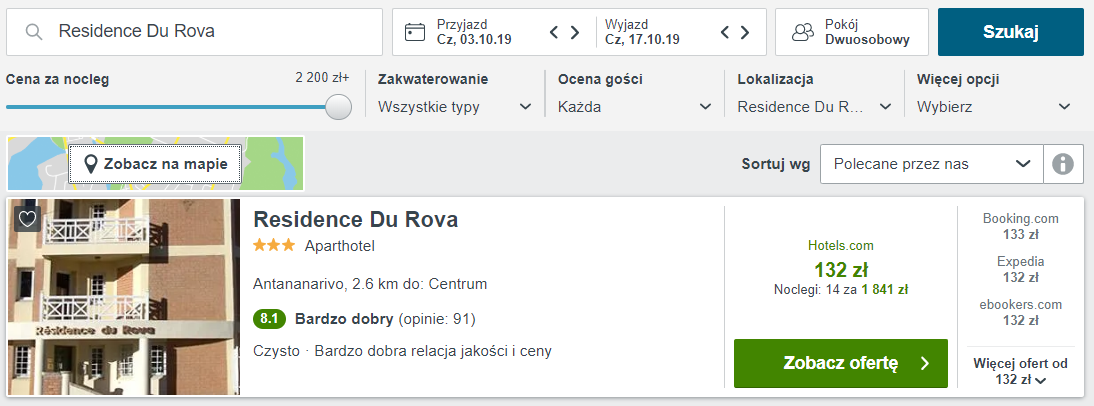
Task: Go to previous check-out date arrow
Action: (x=726, y=32)
